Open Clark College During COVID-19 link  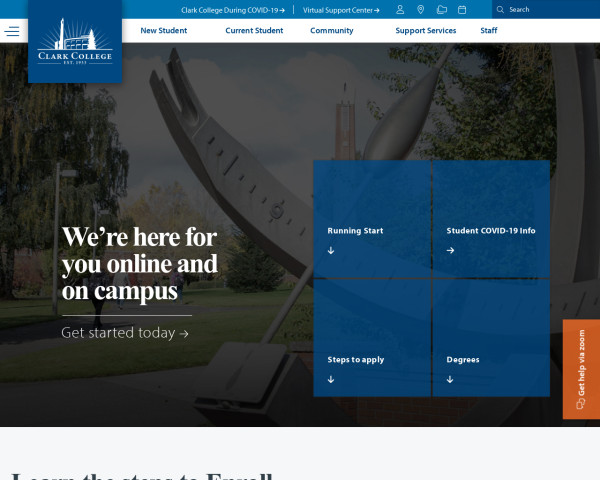tap(233, 10)
